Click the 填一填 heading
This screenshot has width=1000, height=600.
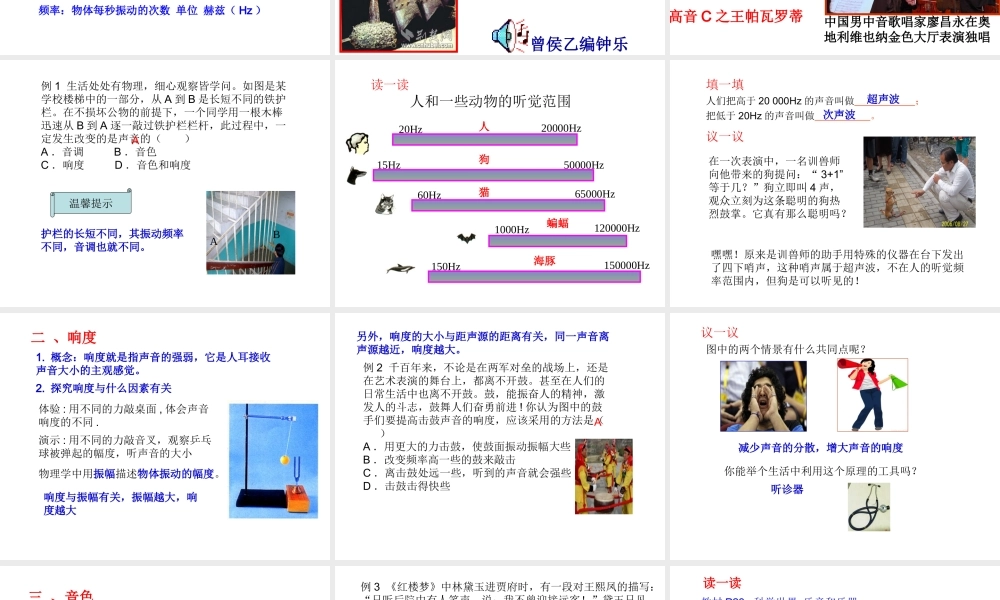click(x=724, y=84)
